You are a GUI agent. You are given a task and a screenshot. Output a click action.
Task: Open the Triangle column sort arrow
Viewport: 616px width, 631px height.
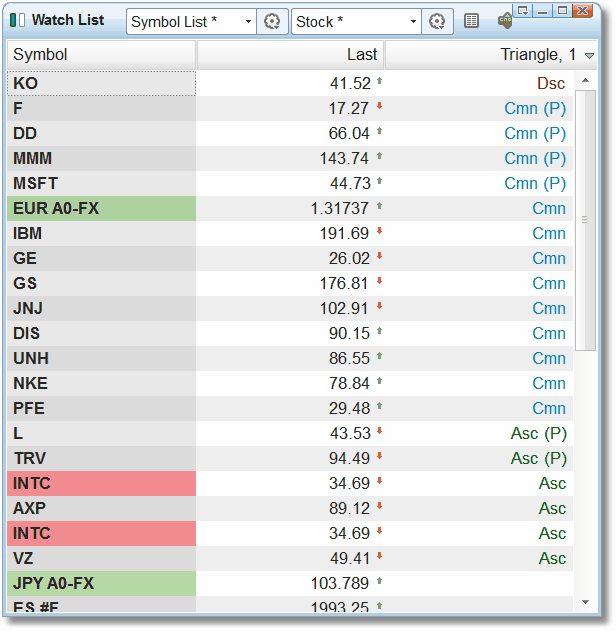[589, 56]
